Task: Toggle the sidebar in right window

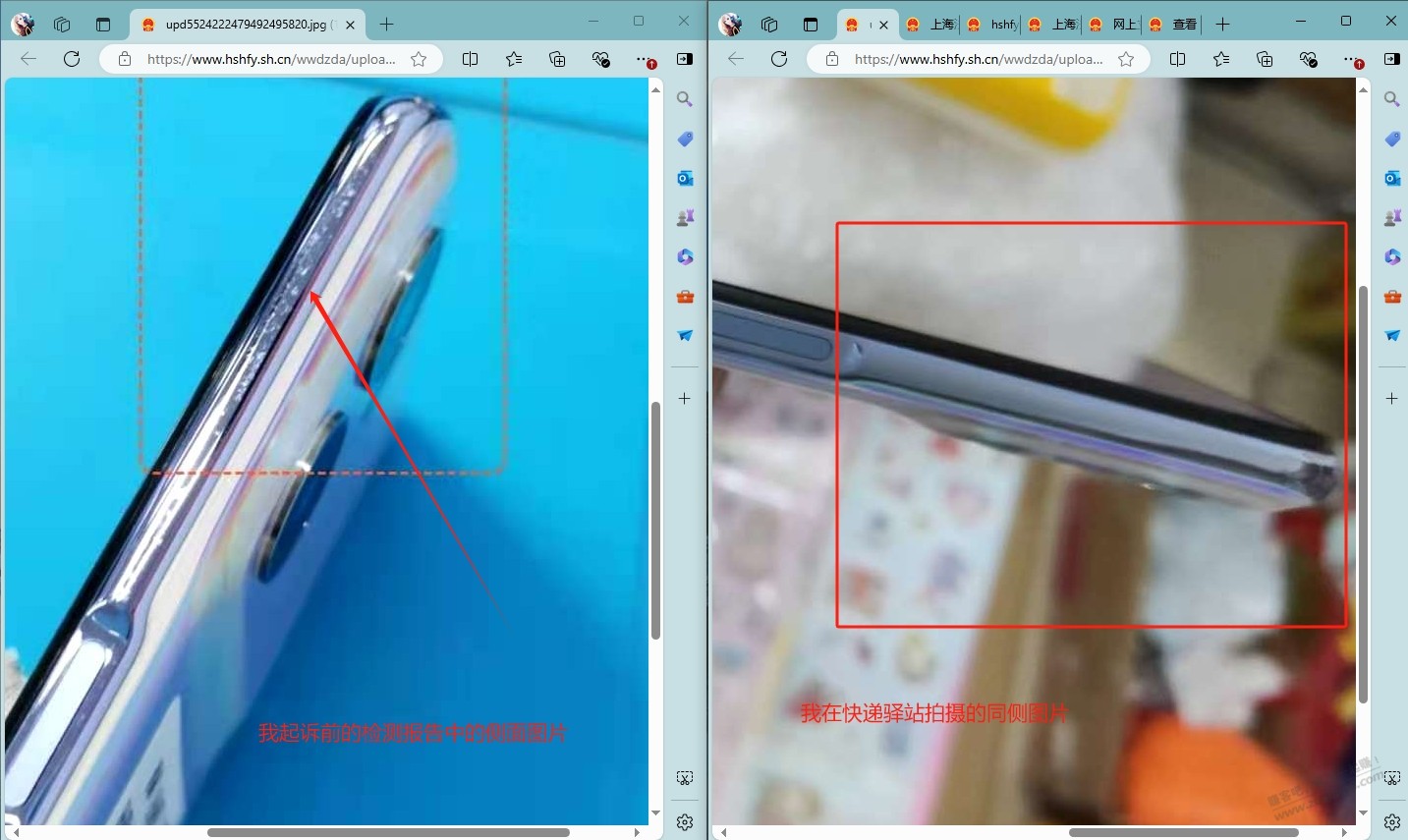Action: coord(1392,59)
